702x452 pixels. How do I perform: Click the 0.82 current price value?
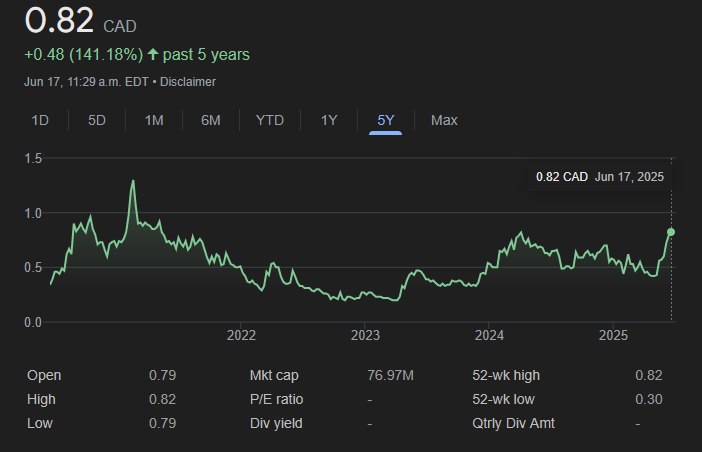pos(59,20)
